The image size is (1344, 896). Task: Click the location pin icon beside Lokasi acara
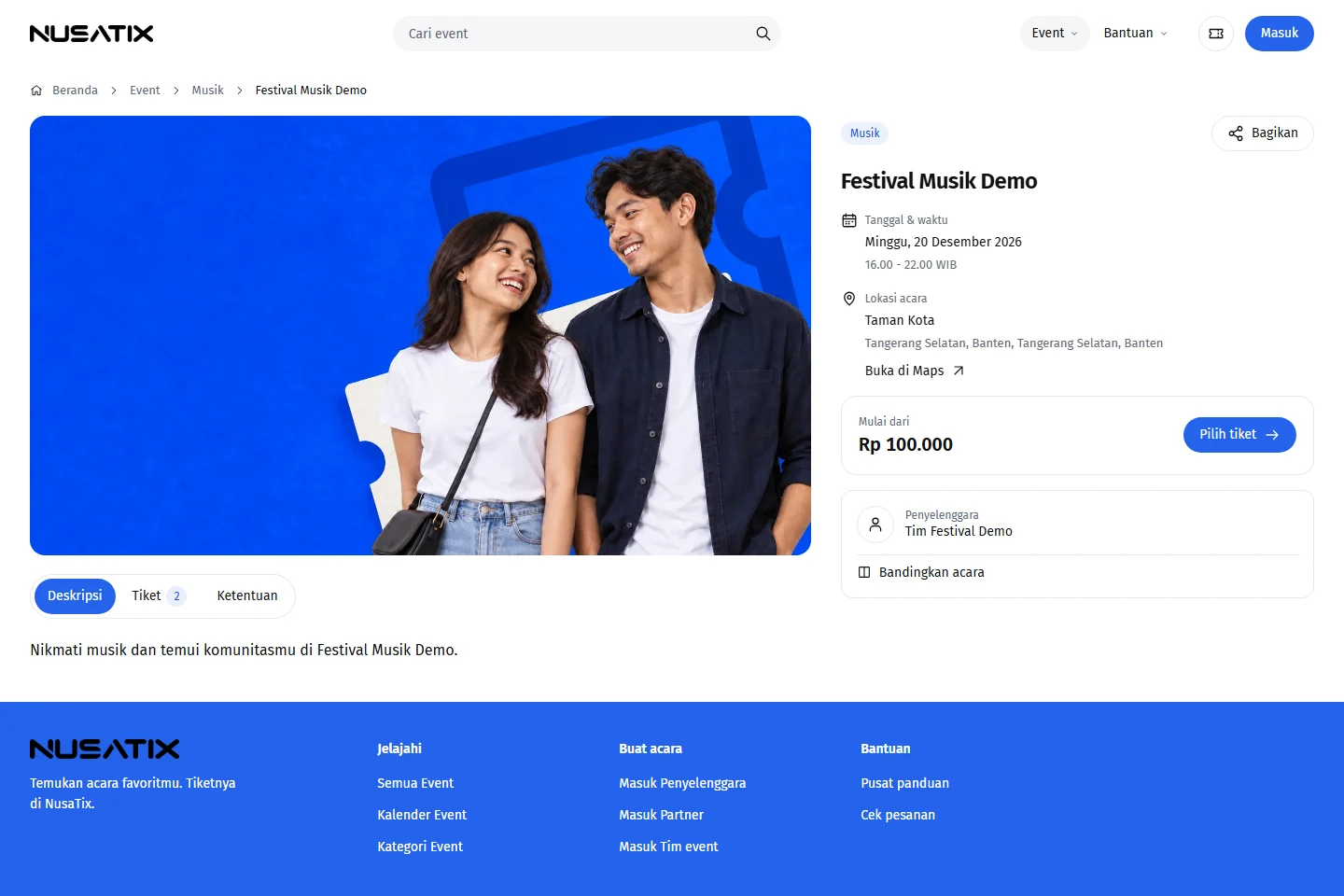point(849,299)
